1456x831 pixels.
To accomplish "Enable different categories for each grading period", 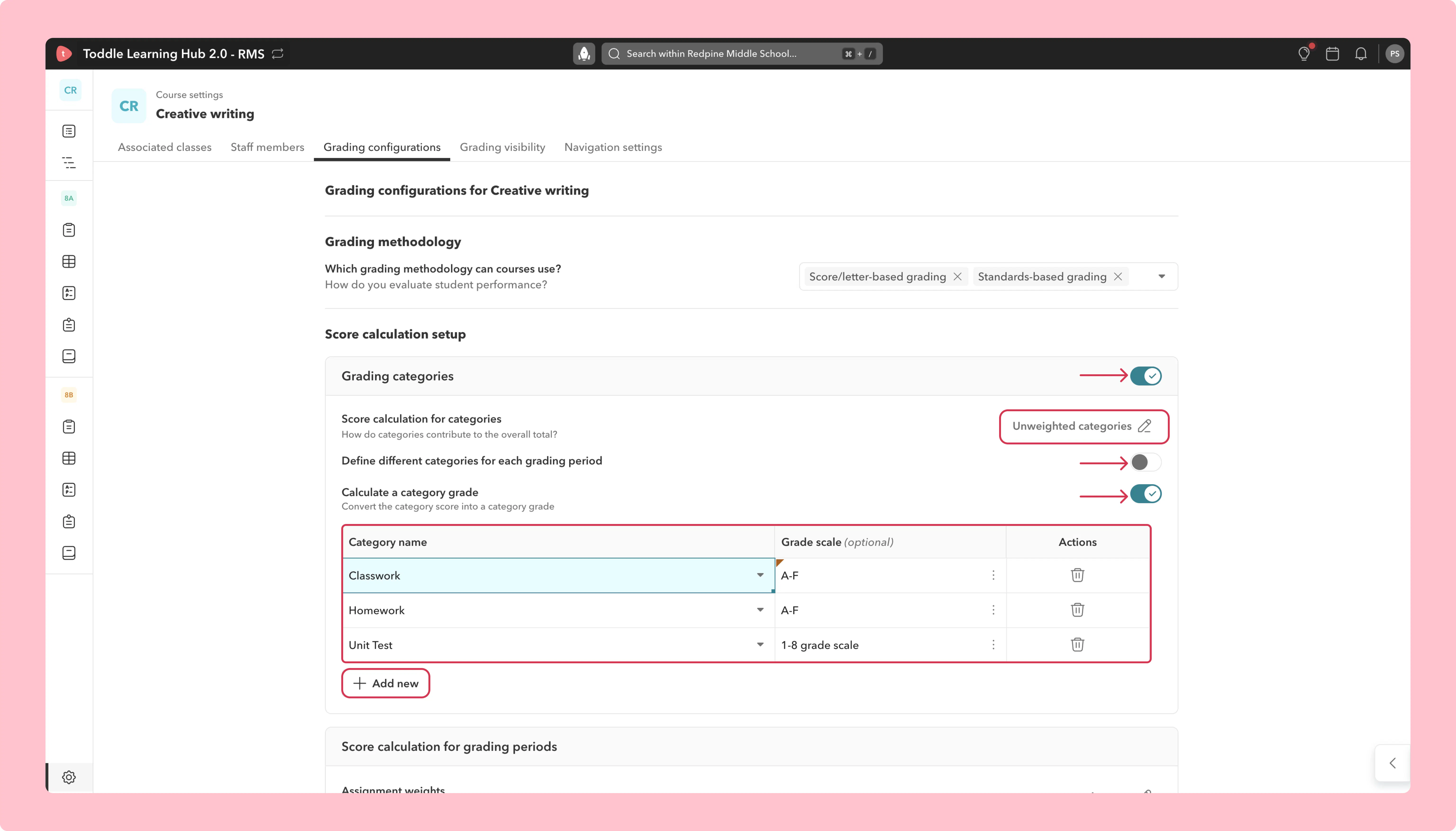I will point(1146,462).
